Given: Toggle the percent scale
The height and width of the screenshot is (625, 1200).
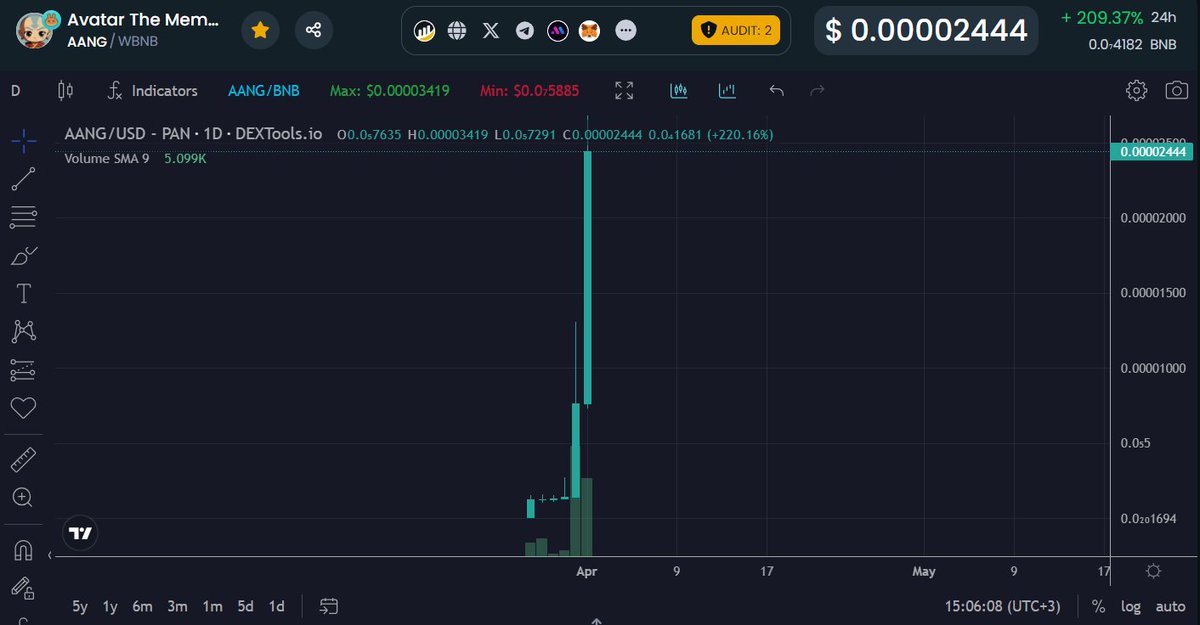Looking at the screenshot, I should tap(1099, 606).
